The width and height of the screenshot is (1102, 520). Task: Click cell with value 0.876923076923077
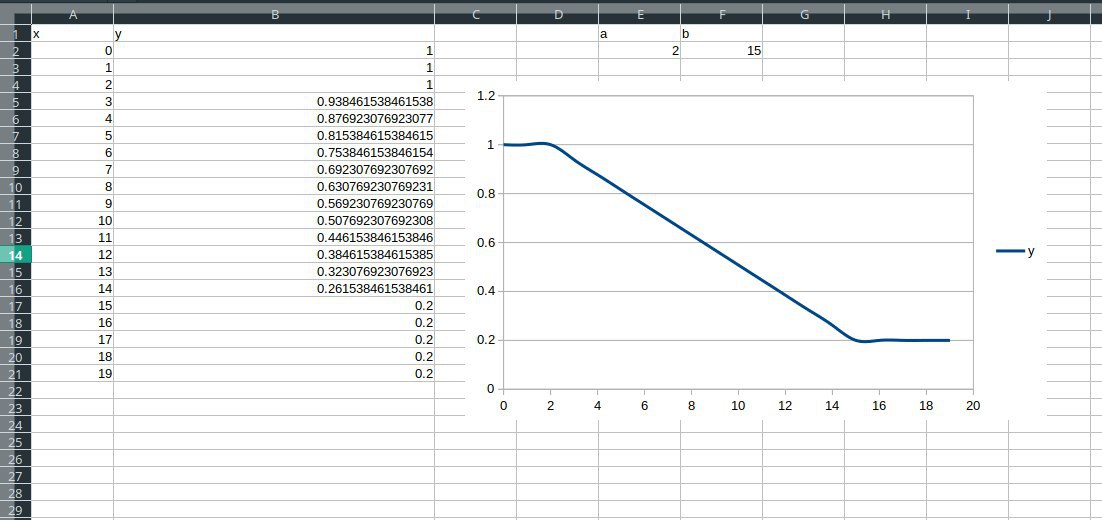[274, 119]
